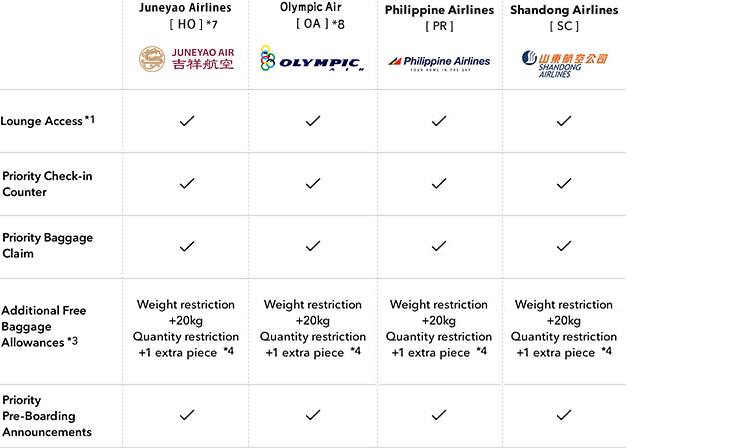Click Shandong Airlines pre-boarding announcements checkmark

[x=564, y=415]
